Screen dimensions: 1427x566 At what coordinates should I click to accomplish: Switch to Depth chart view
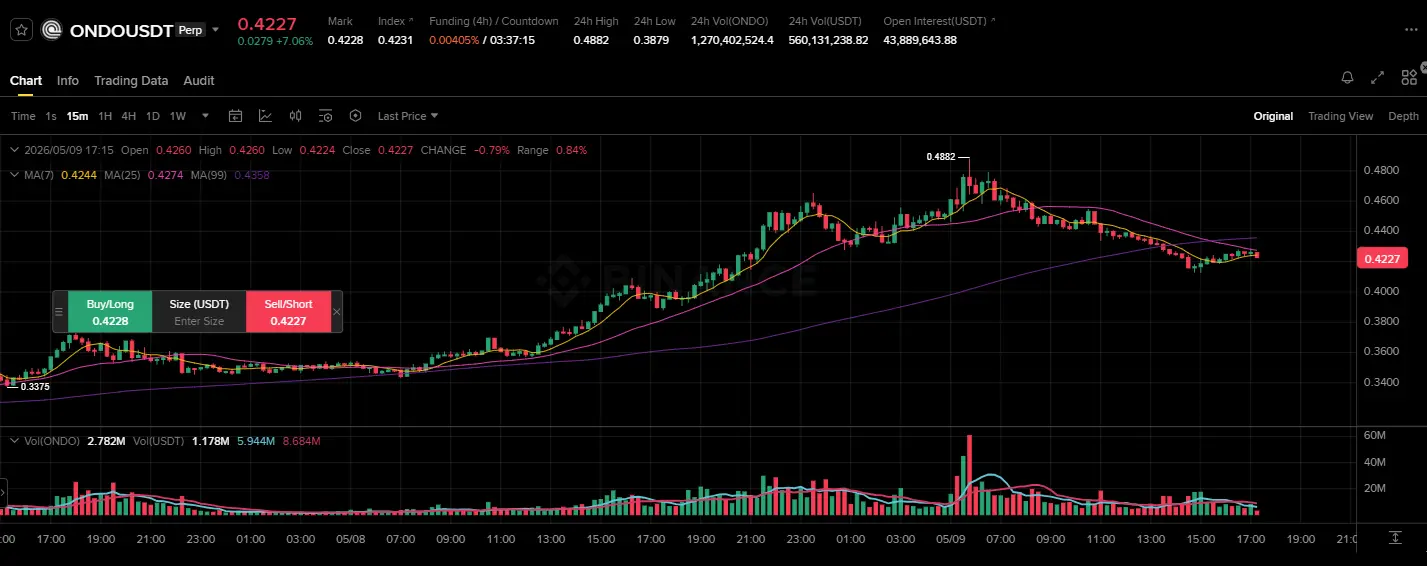point(1403,116)
